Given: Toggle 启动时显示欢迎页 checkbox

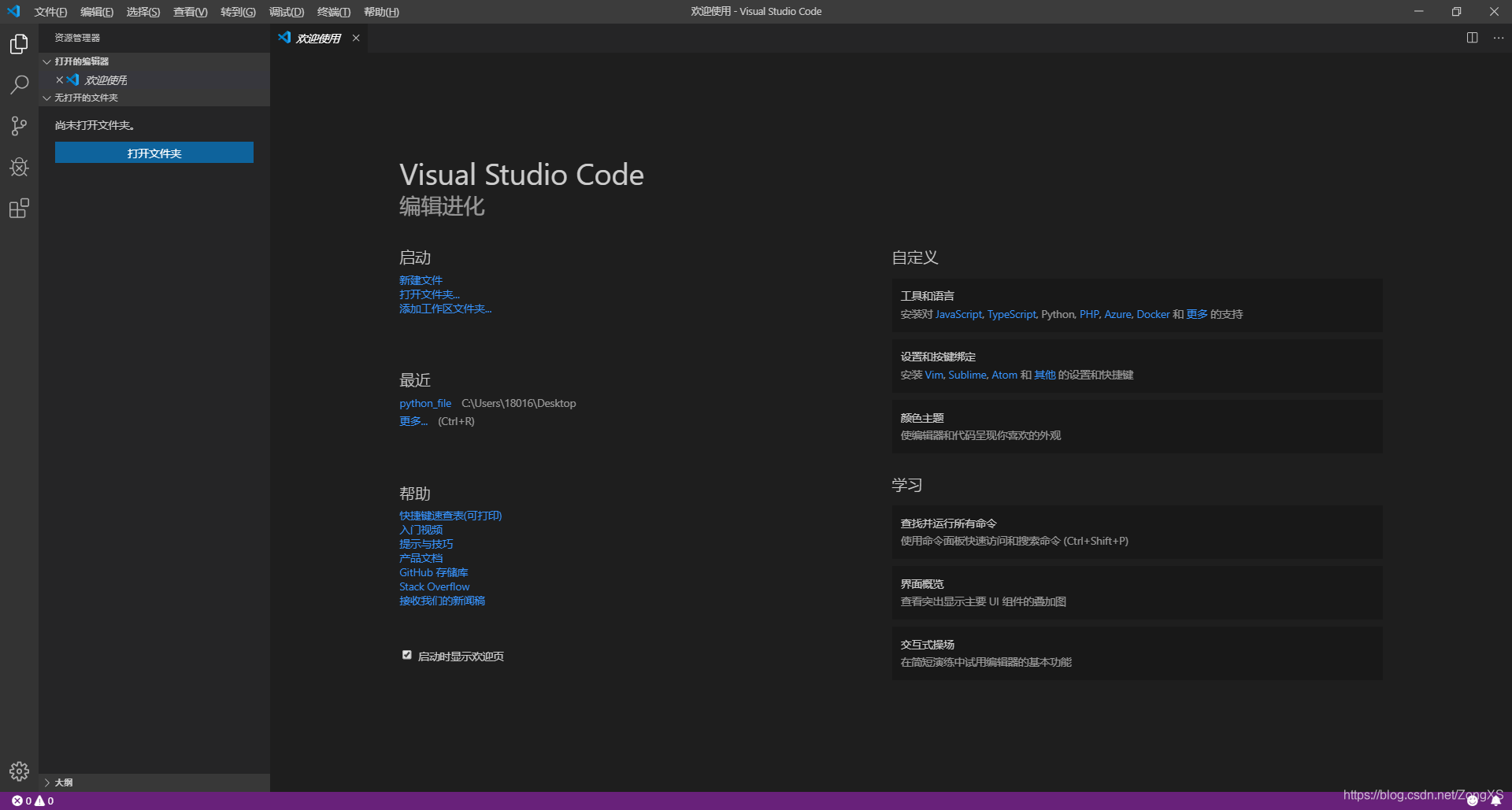Looking at the screenshot, I should coord(406,655).
